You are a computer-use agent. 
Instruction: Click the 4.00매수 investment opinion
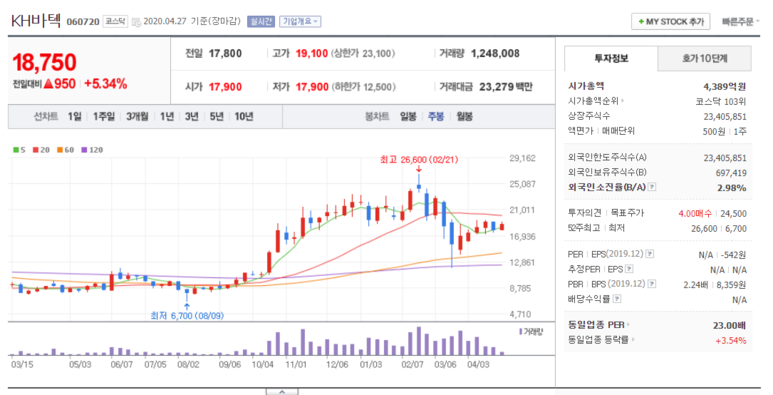click(695, 214)
